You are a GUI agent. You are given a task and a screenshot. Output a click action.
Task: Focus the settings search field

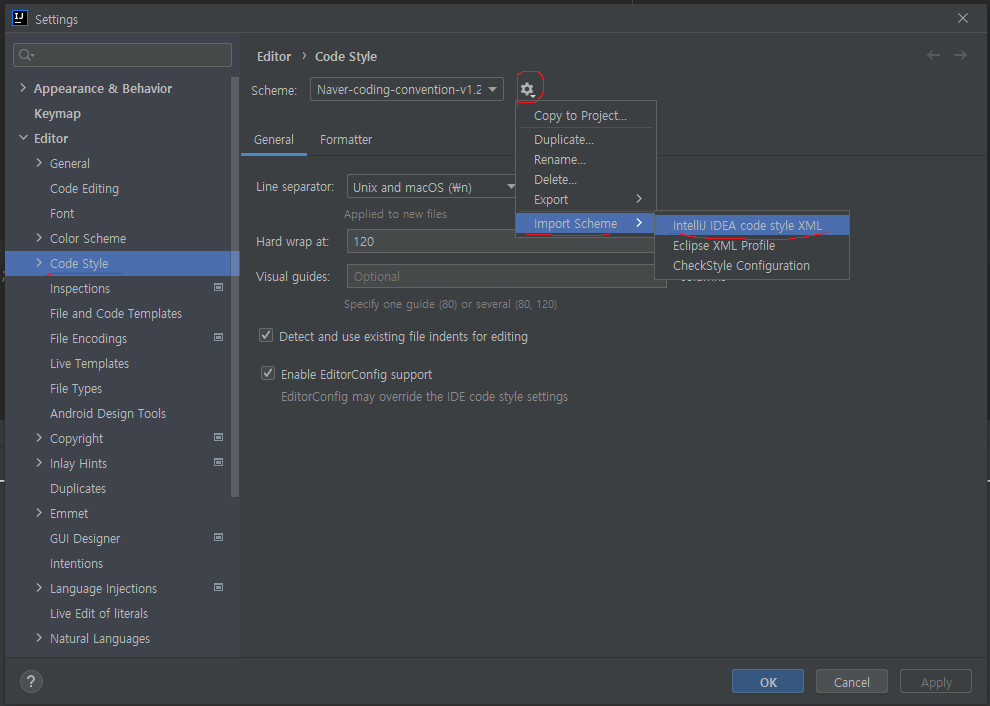point(122,55)
